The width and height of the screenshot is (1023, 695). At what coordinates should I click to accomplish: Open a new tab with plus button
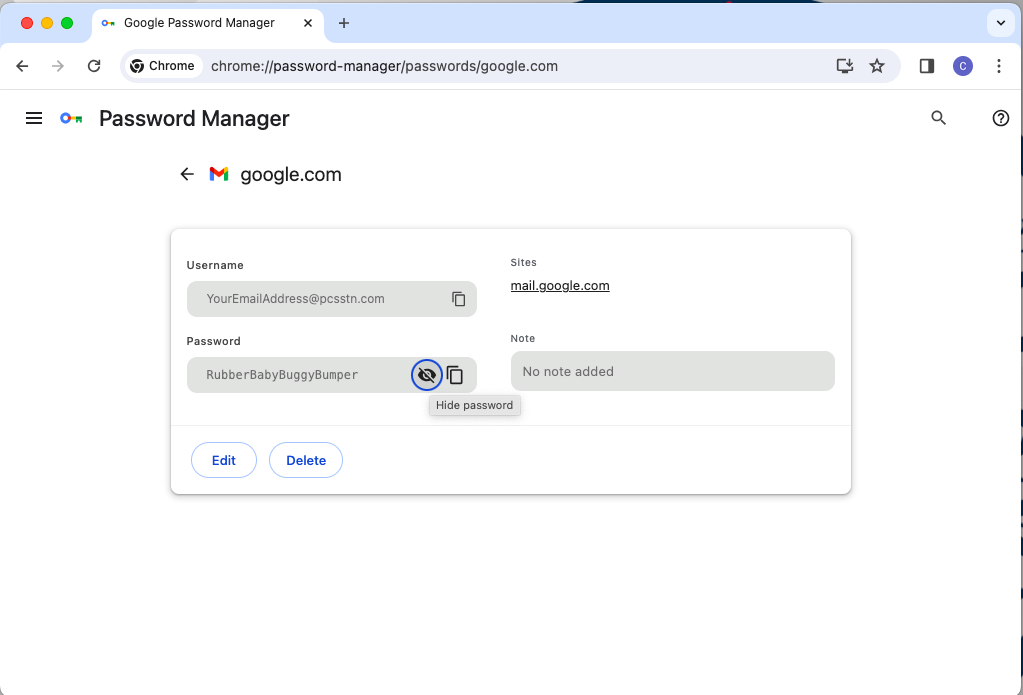click(x=344, y=23)
